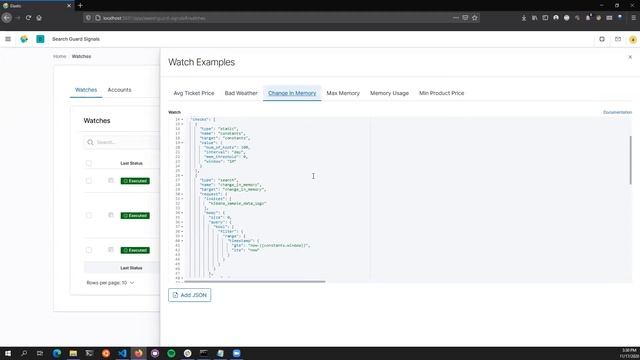This screenshot has height=360, width=640.
Task: Click the taskbar clock
Action: tap(629, 353)
